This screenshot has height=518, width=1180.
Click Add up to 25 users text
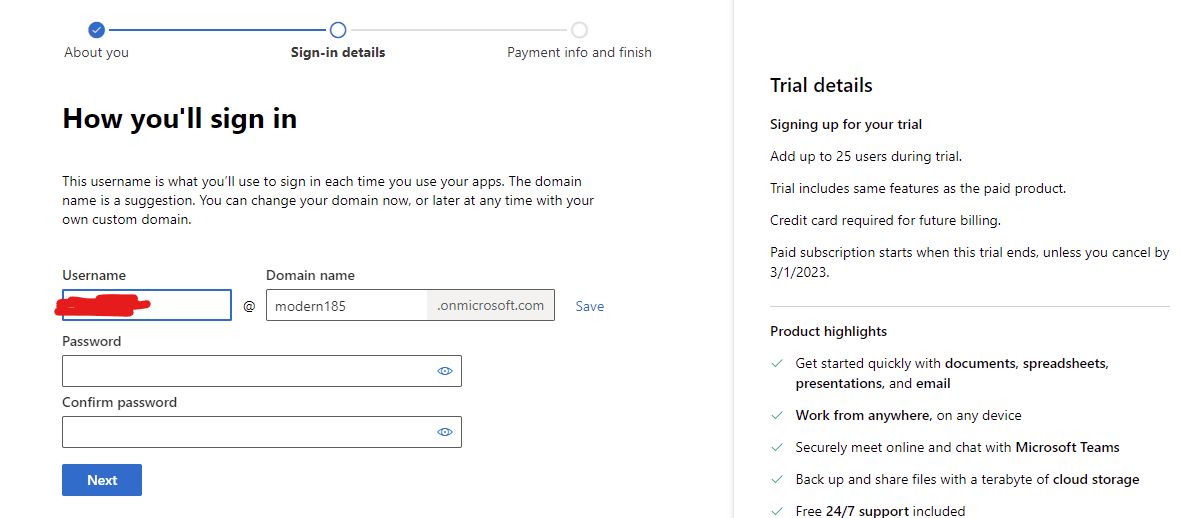pos(866,157)
